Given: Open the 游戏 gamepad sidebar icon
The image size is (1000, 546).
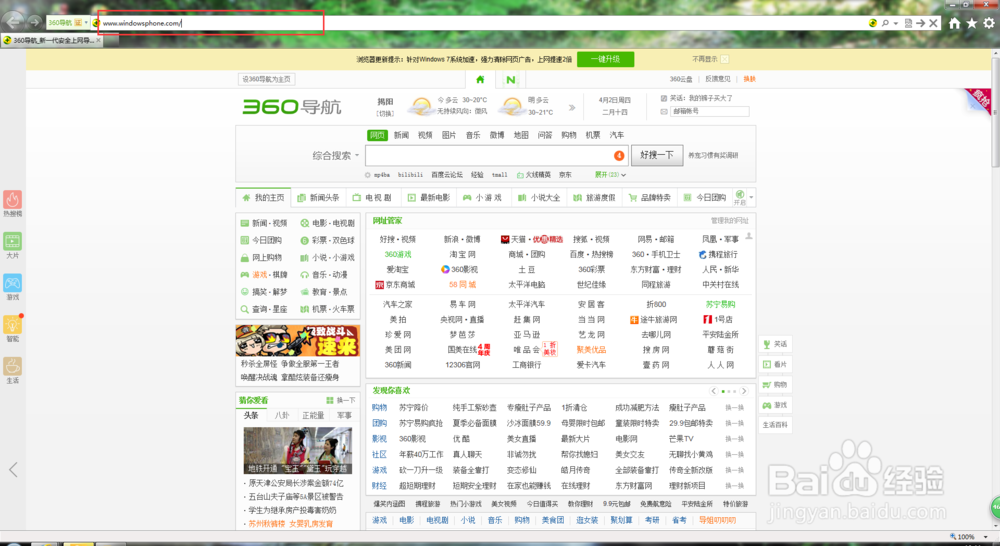Looking at the screenshot, I should (12, 283).
